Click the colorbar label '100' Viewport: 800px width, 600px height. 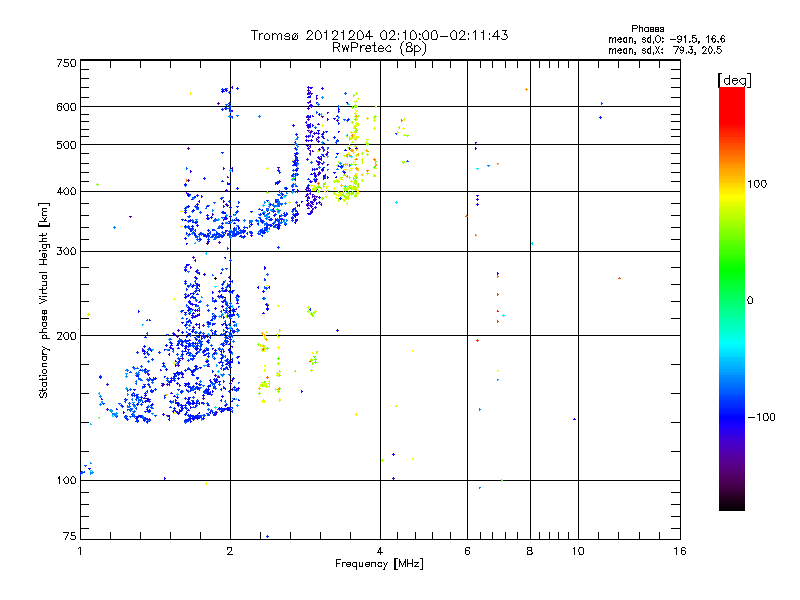tap(757, 184)
